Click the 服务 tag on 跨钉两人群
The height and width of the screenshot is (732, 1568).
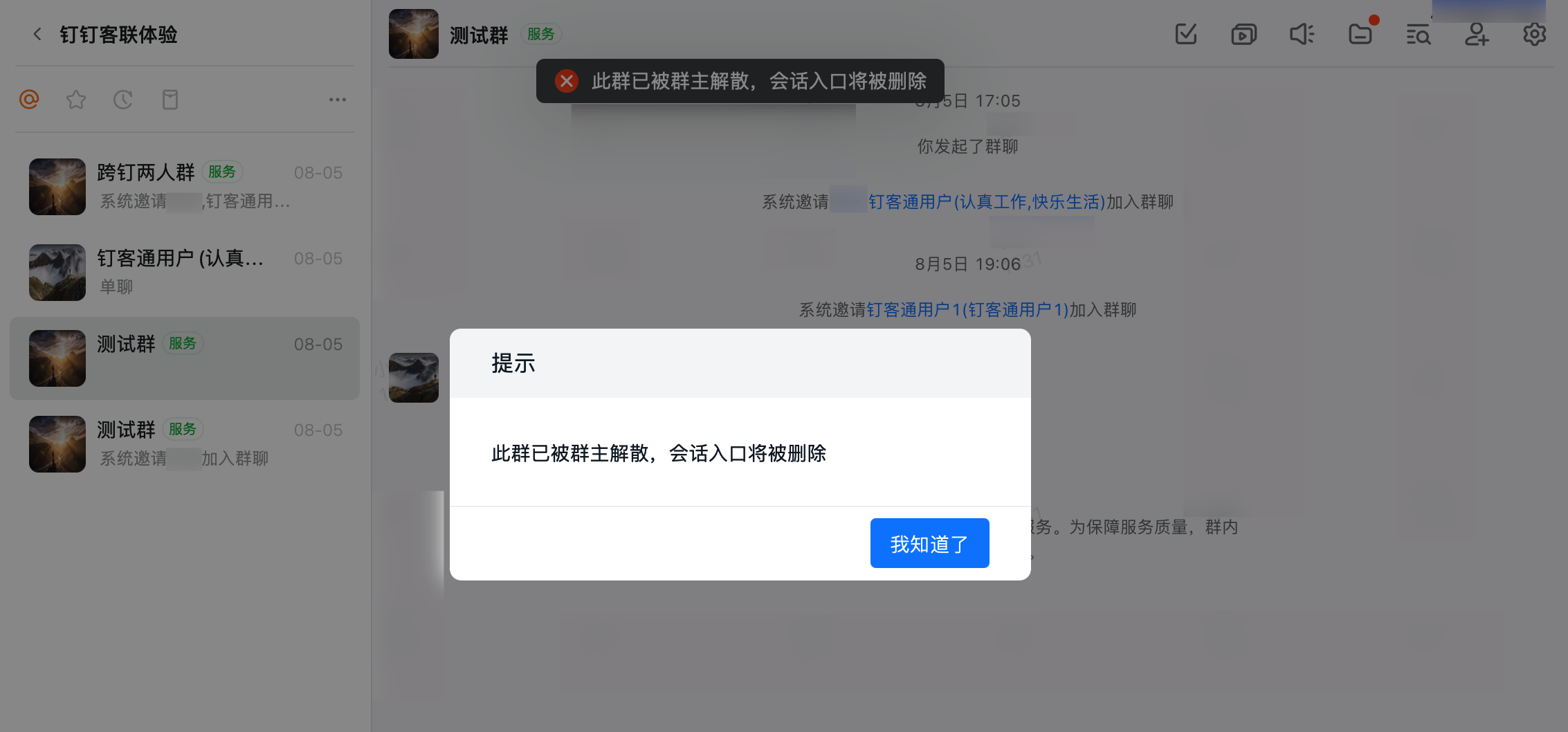[222, 172]
